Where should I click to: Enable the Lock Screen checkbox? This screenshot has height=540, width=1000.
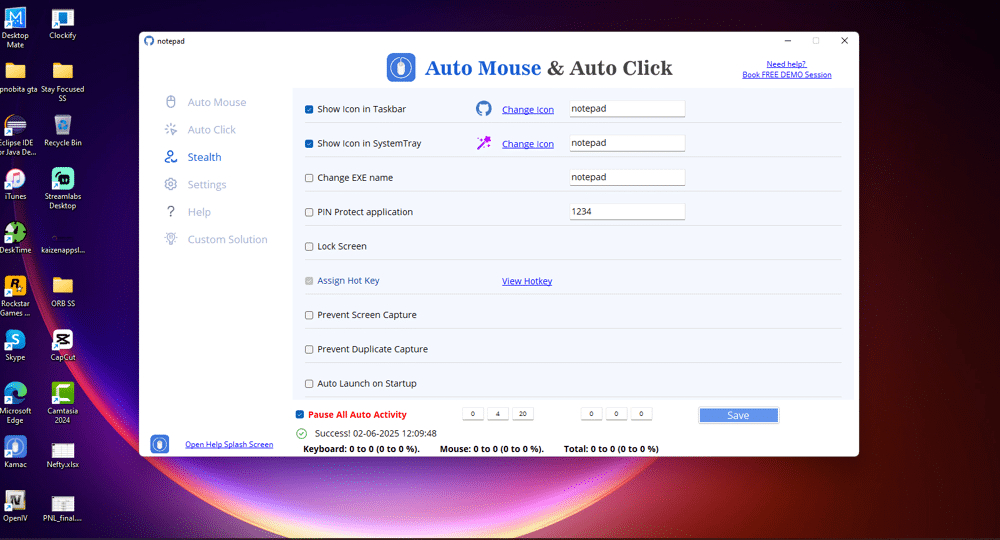tap(309, 246)
